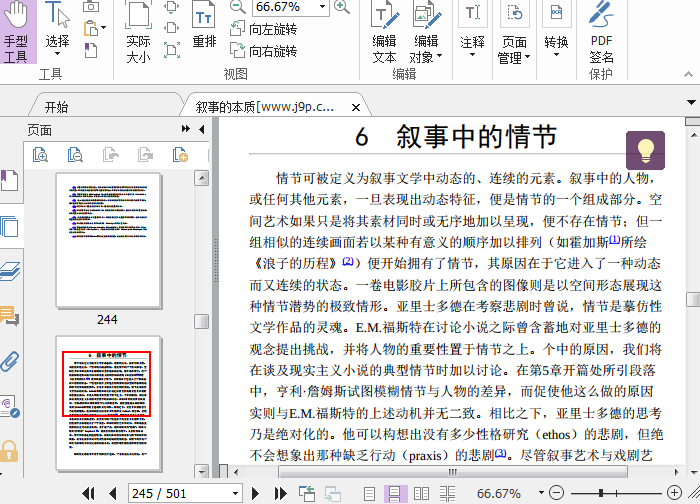The width and height of the screenshot is (700, 504).
Task: Open the Attachments paperclip panel
Action: point(9,362)
